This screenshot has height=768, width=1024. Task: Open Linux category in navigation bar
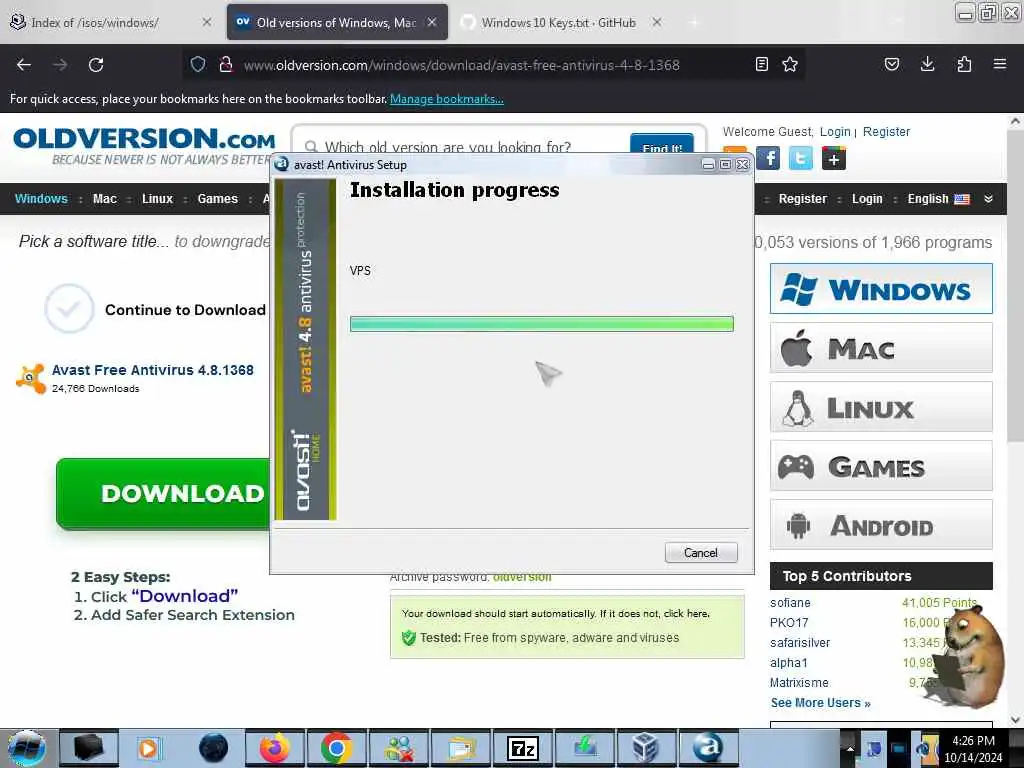point(157,199)
